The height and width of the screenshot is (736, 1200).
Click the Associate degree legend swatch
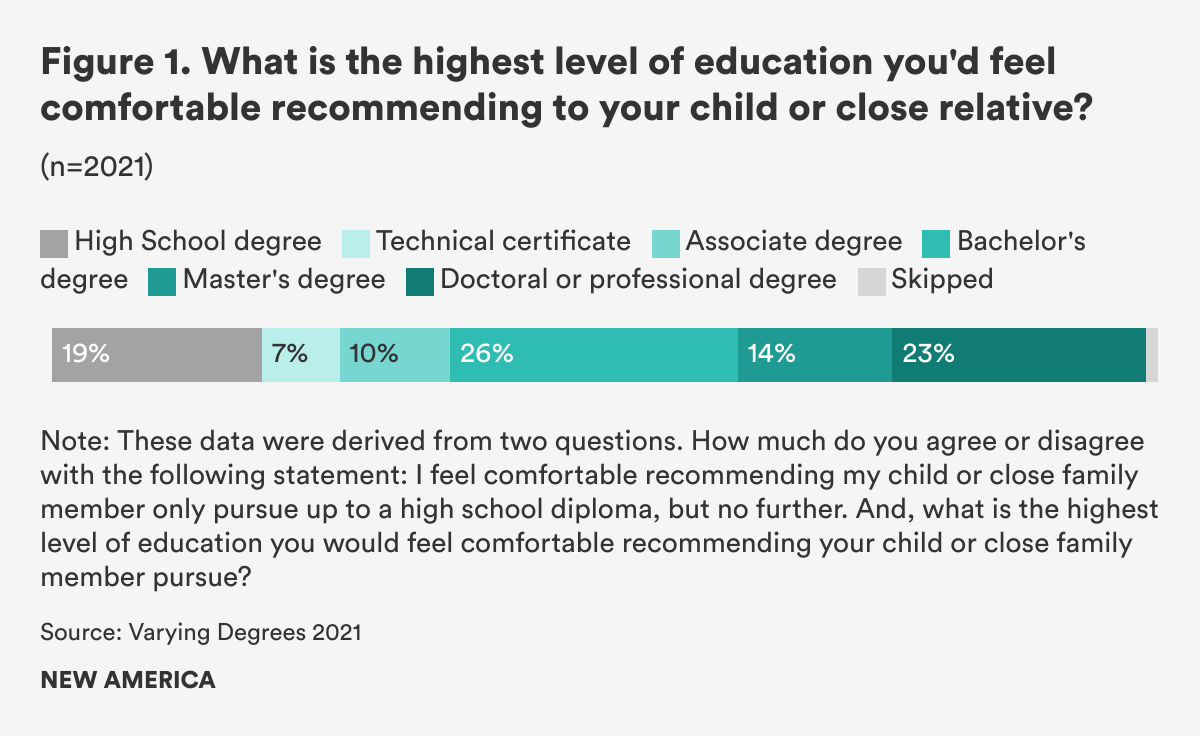[666, 243]
